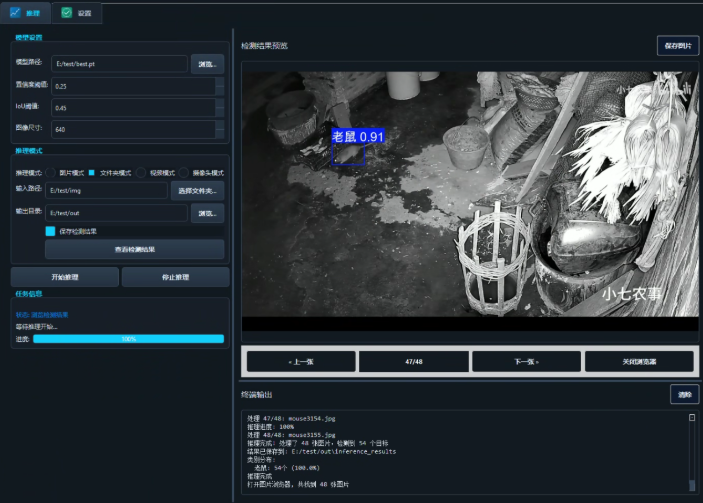Adjust the confidence threshold spinner arrows
Viewport: 703px width, 503px height.
click(220, 86)
